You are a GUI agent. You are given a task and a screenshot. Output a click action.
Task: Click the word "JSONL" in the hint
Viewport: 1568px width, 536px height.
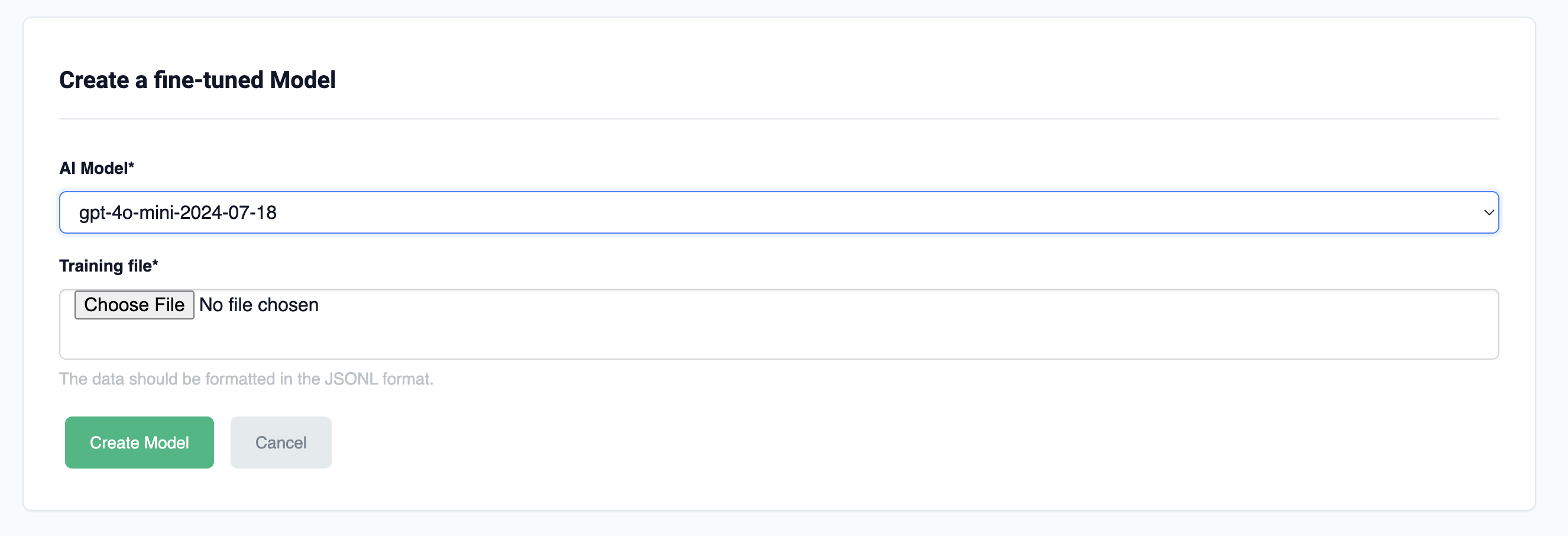pyautogui.click(x=351, y=379)
